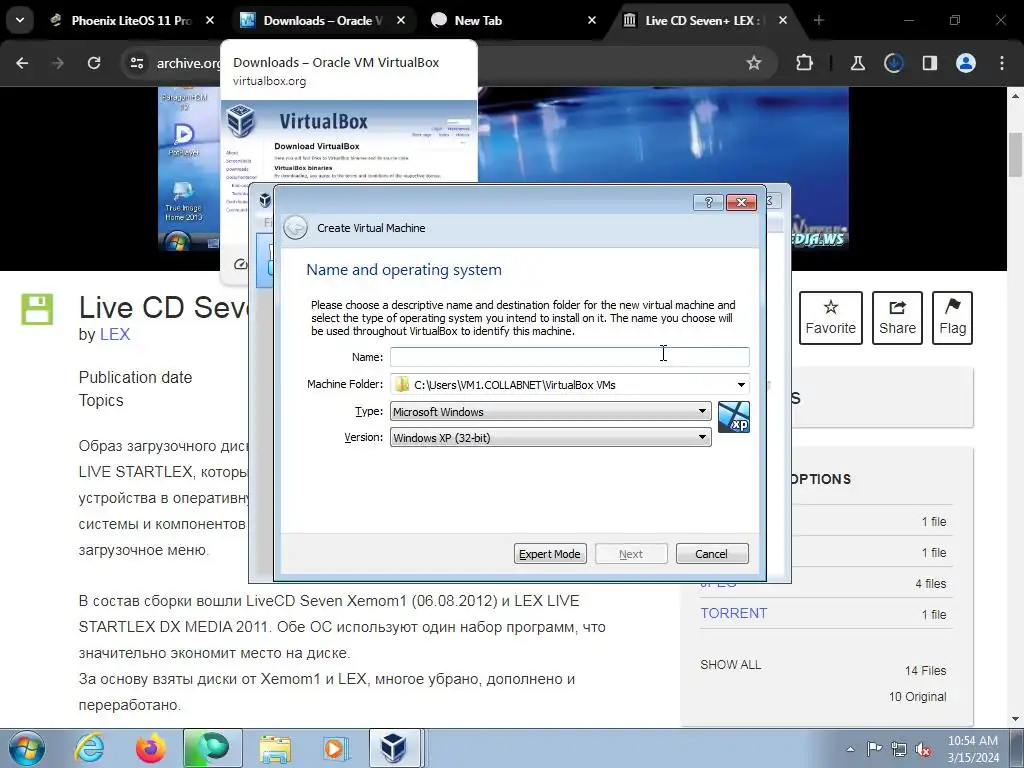Click the '14 Files' count text
The width and height of the screenshot is (1024, 768).
(x=925, y=671)
